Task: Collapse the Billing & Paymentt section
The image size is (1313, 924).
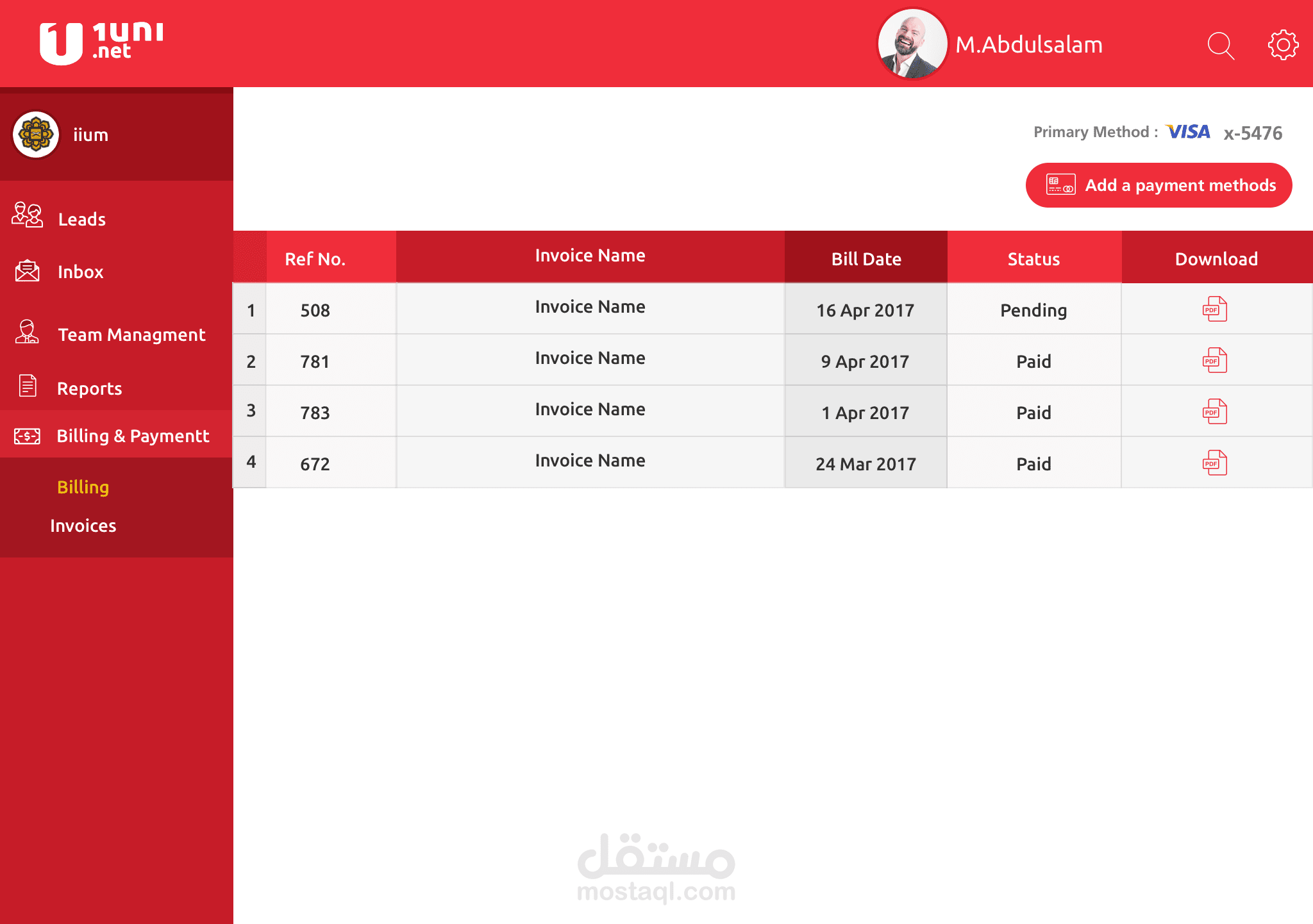Action: click(132, 436)
